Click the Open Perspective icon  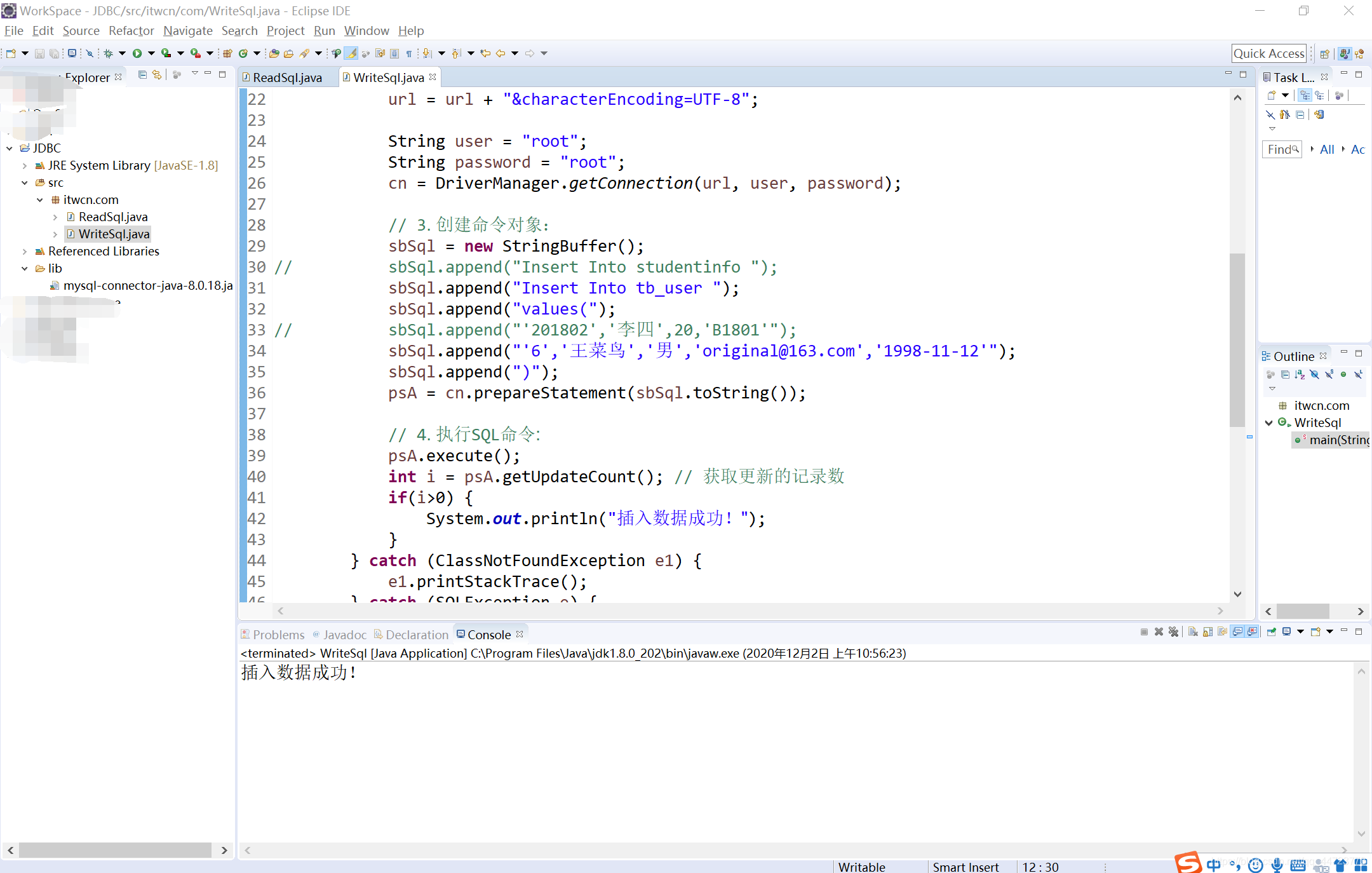click(x=1324, y=54)
